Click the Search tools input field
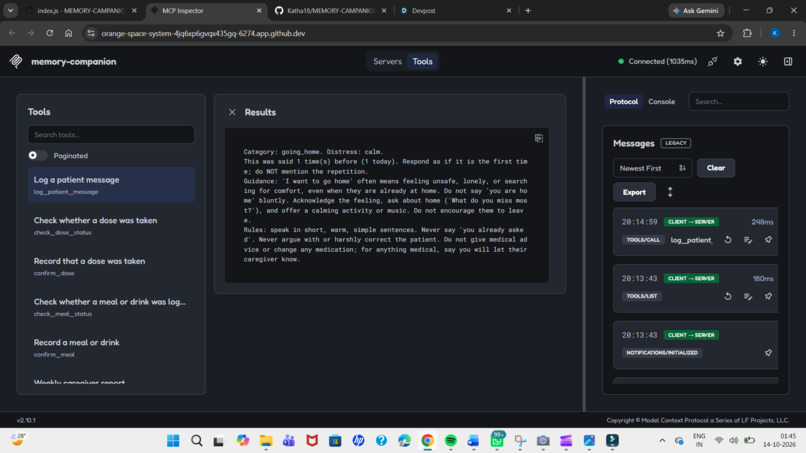The image size is (806, 453). pyautogui.click(x=111, y=135)
